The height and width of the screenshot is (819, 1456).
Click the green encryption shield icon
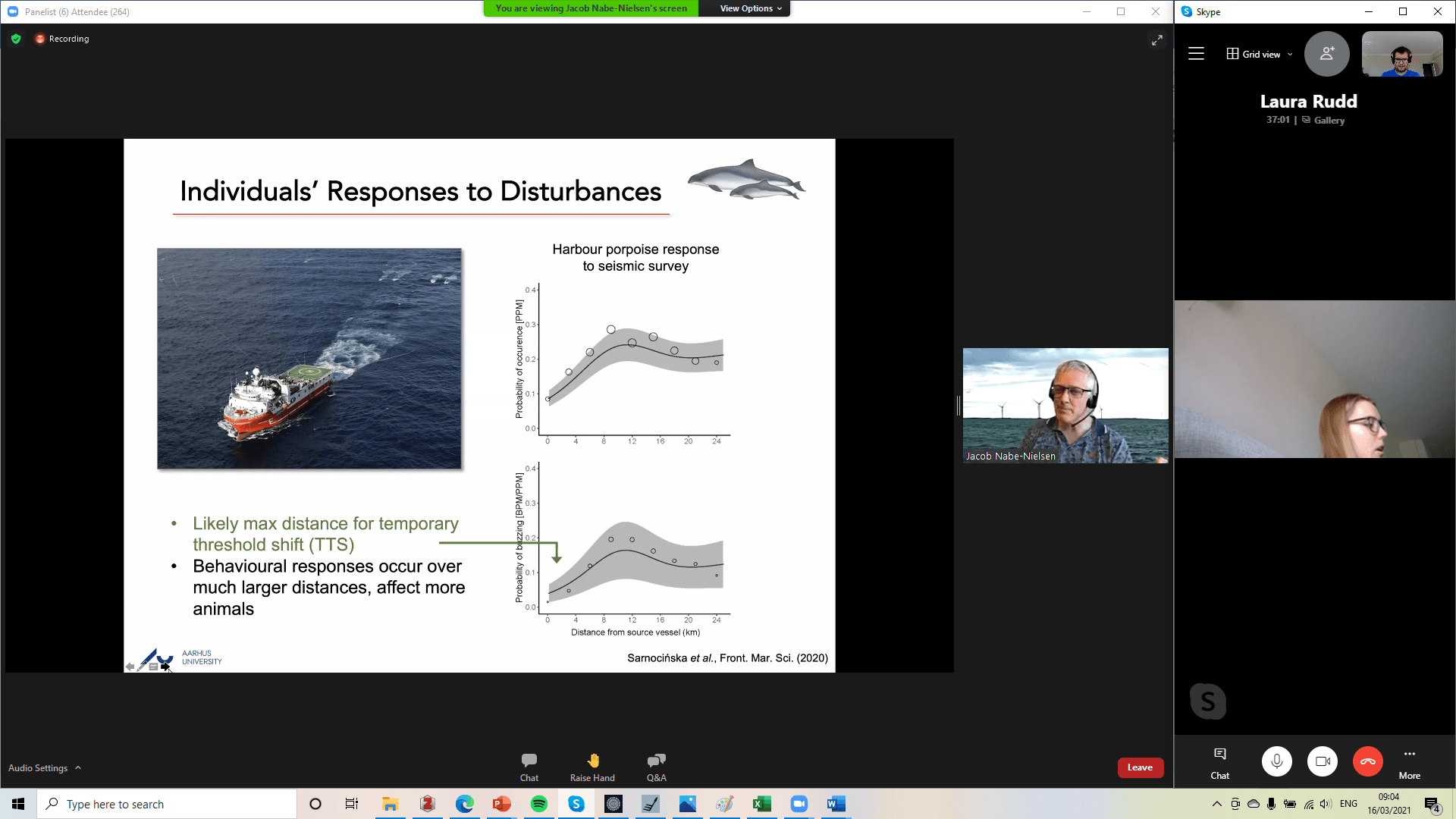(16, 39)
